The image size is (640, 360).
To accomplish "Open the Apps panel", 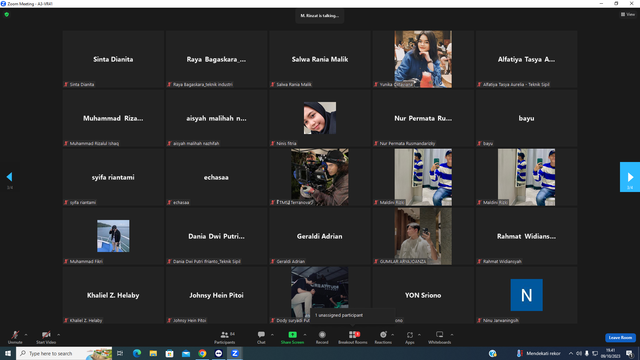I will click(410, 337).
